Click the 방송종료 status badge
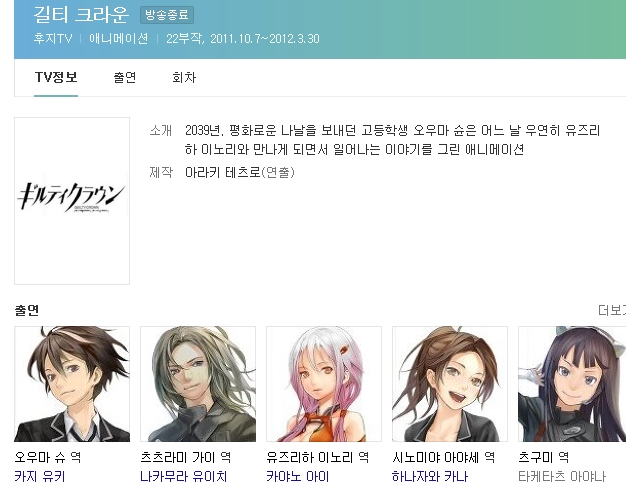This screenshot has height=488, width=626. pyautogui.click(x=167, y=15)
